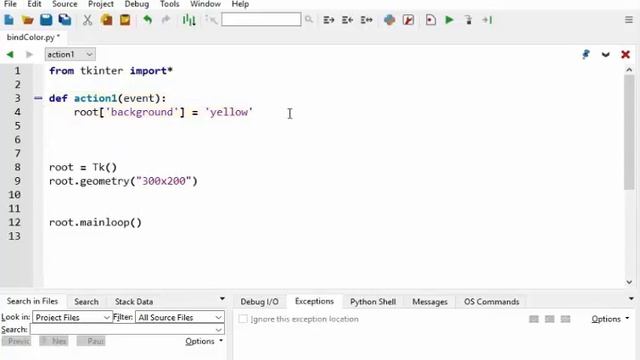This screenshot has width=640, height=360.
Task: Click the debug file icon with red dot
Action: coord(431,20)
